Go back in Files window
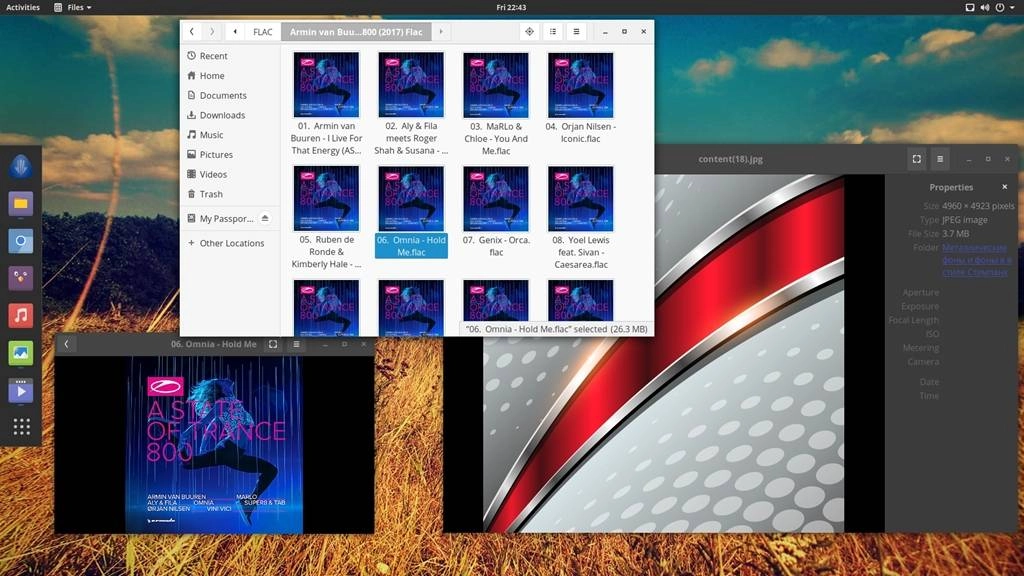The height and width of the screenshot is (576, 1024). pos(191,31)
